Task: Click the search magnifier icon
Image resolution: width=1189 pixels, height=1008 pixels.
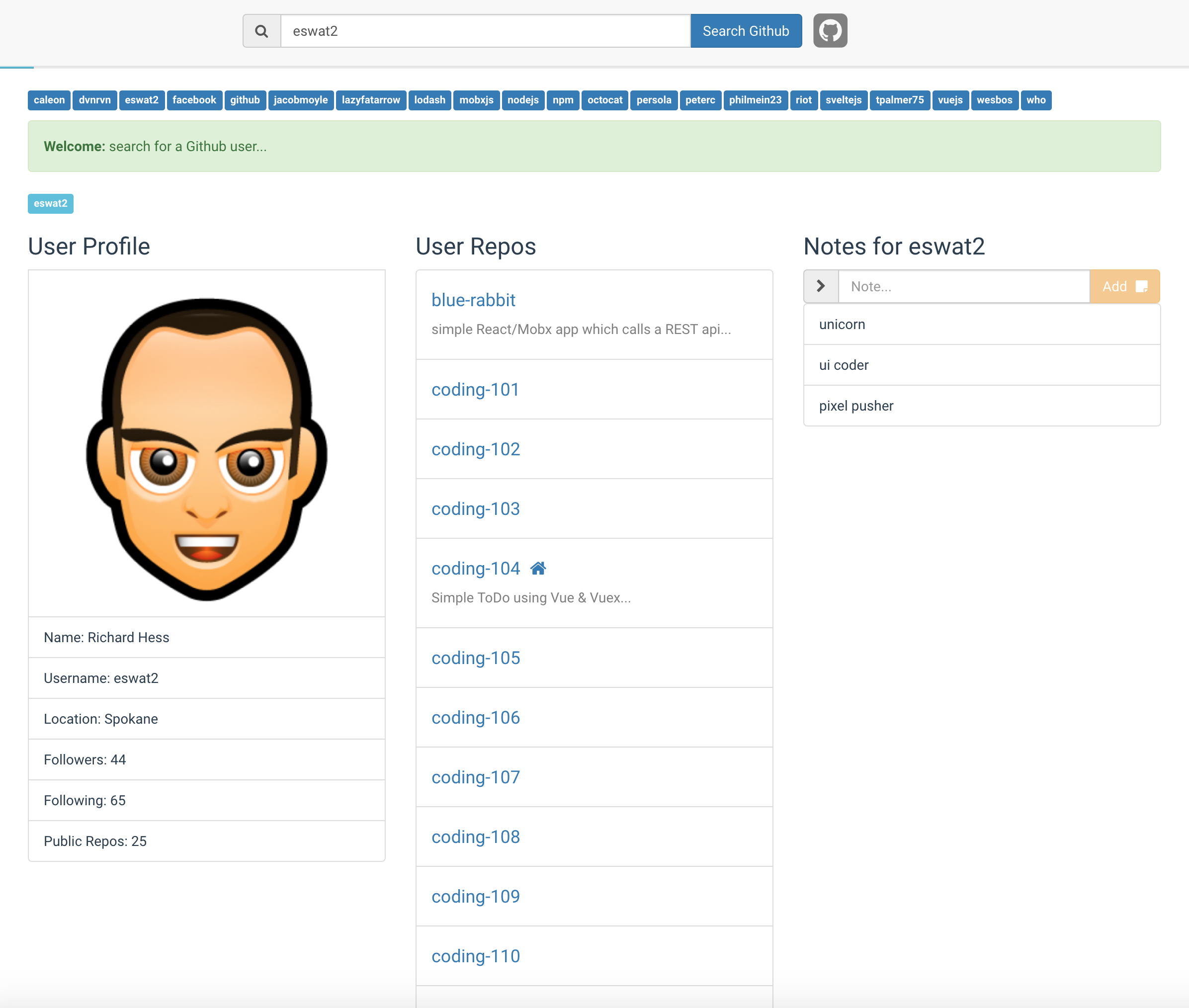Action: tap(261, 31)
